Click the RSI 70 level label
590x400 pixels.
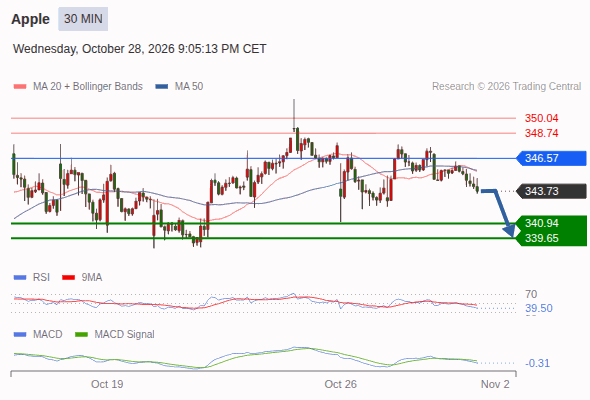pyautogui.click(x=531, y=294)
